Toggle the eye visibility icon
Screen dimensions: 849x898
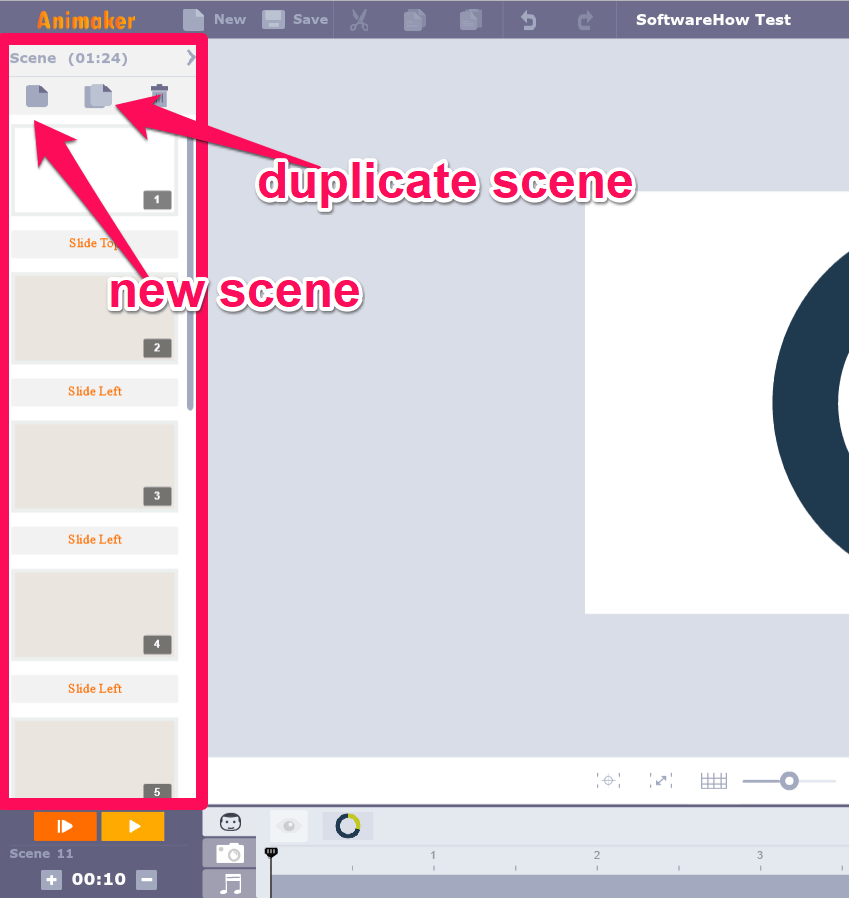(289, 826)
